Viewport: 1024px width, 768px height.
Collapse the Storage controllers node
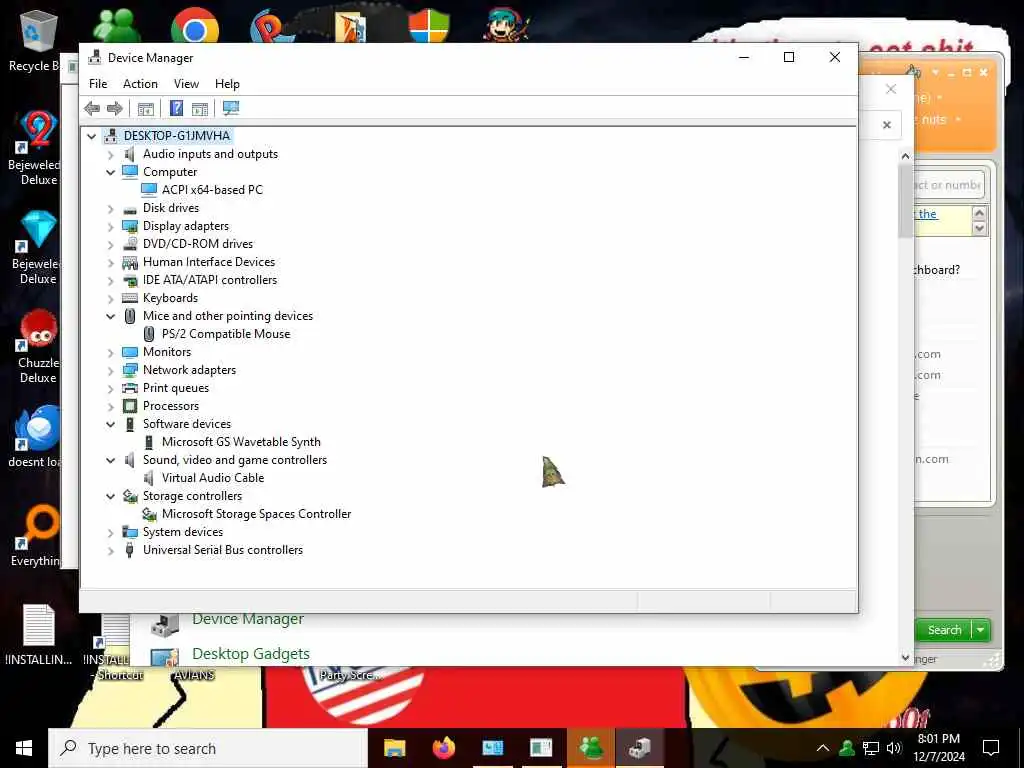(x=110, y=496)
